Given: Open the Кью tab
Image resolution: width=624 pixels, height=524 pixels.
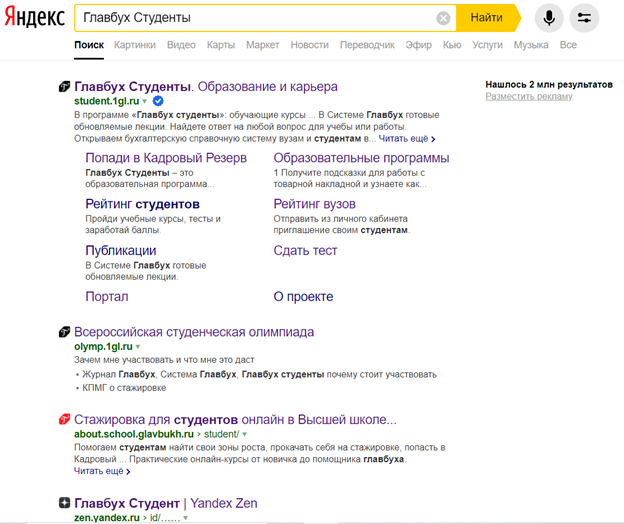Looking at the screenshot, I should pyautogui.click(x=452, y=45).
